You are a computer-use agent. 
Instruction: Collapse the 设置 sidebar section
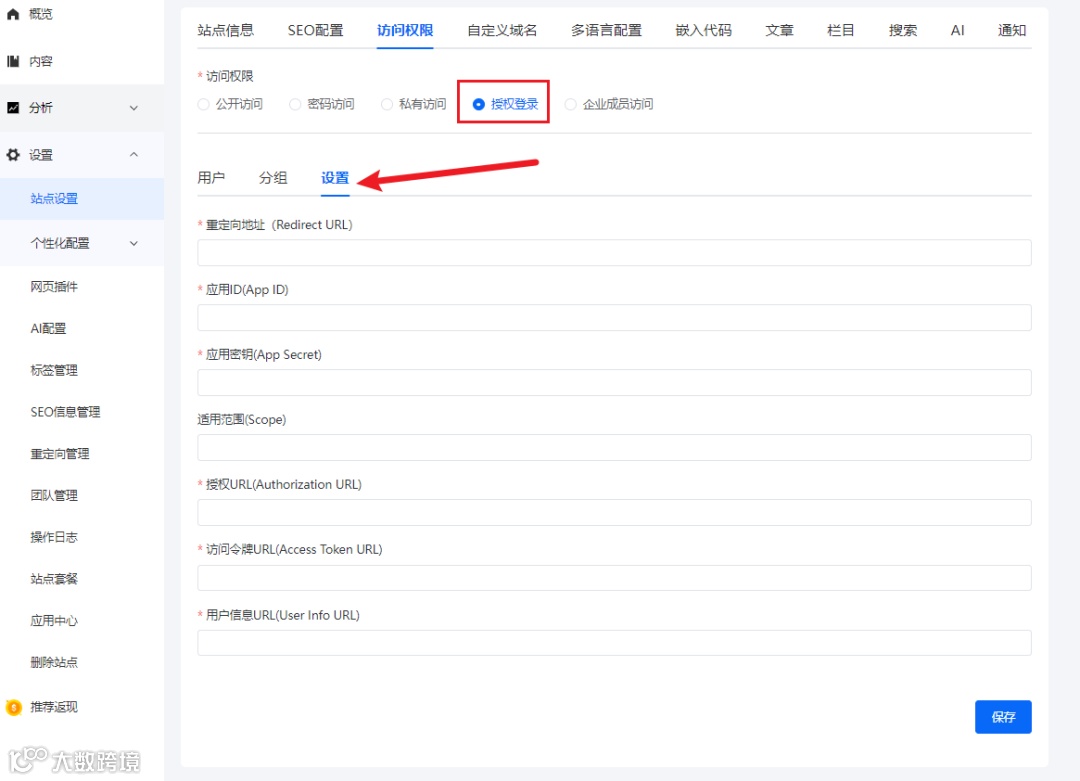coord(133,154)
